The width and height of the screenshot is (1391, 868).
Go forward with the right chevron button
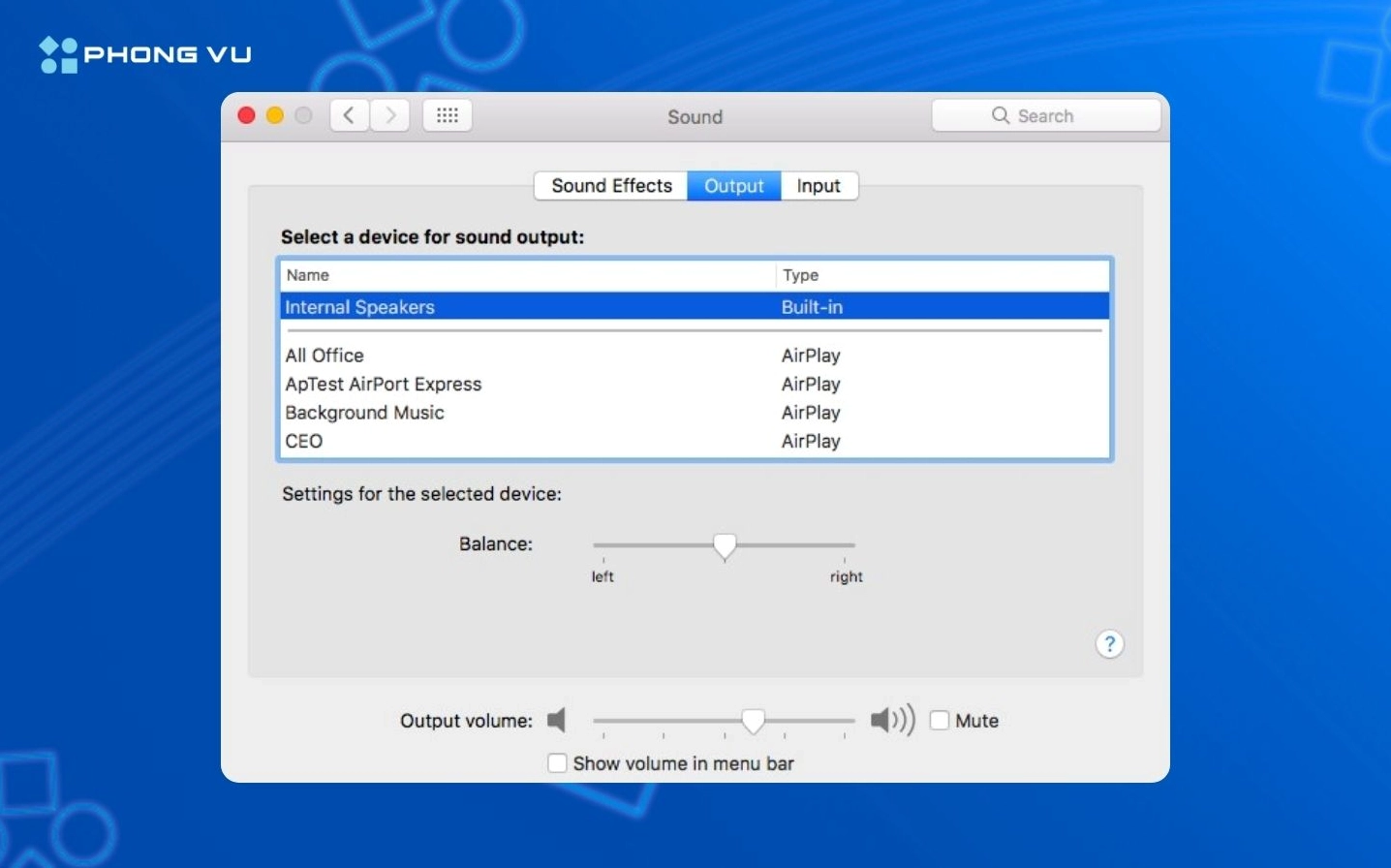pos(389,115)
